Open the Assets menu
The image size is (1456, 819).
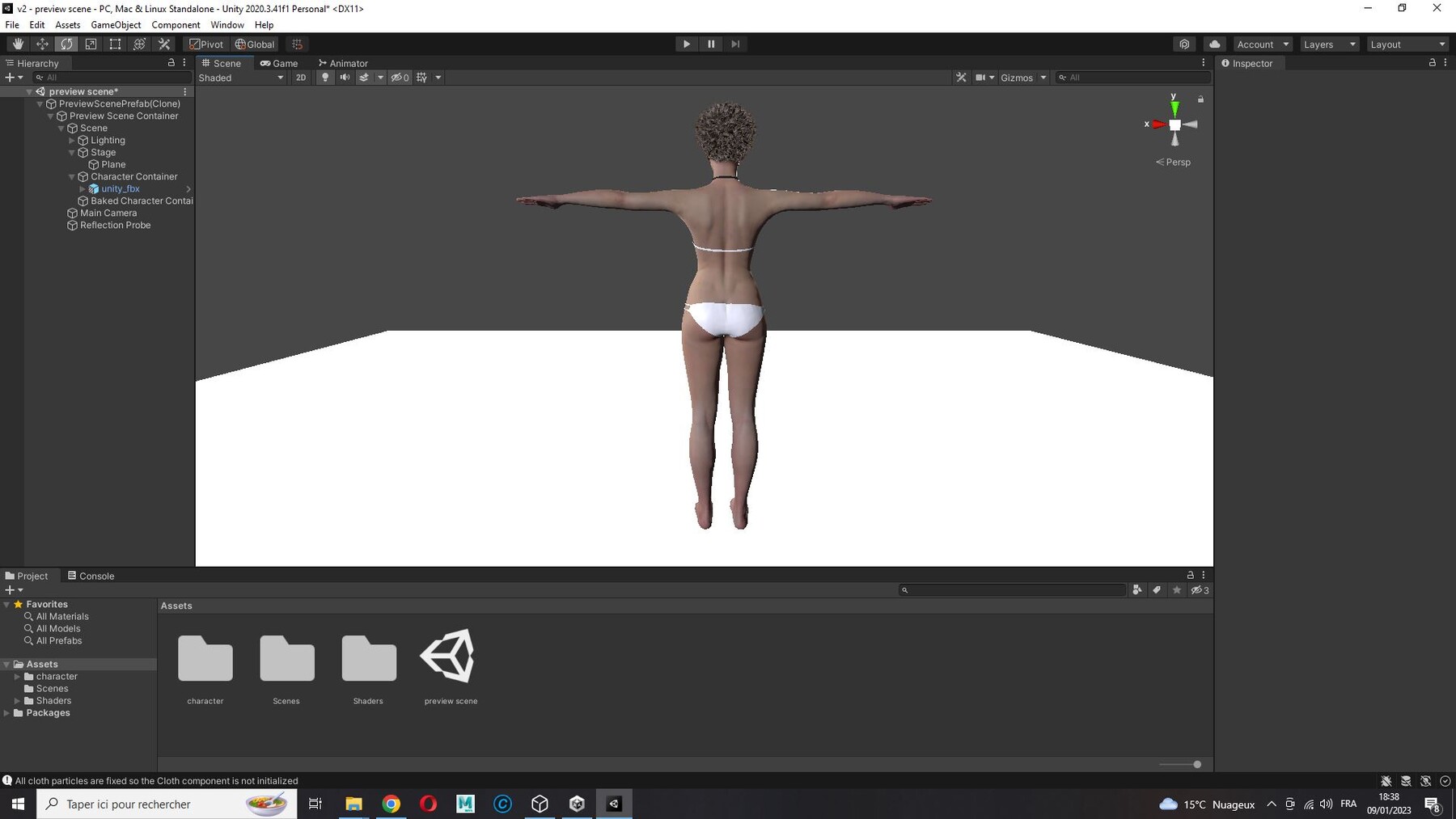pos(67,25)
